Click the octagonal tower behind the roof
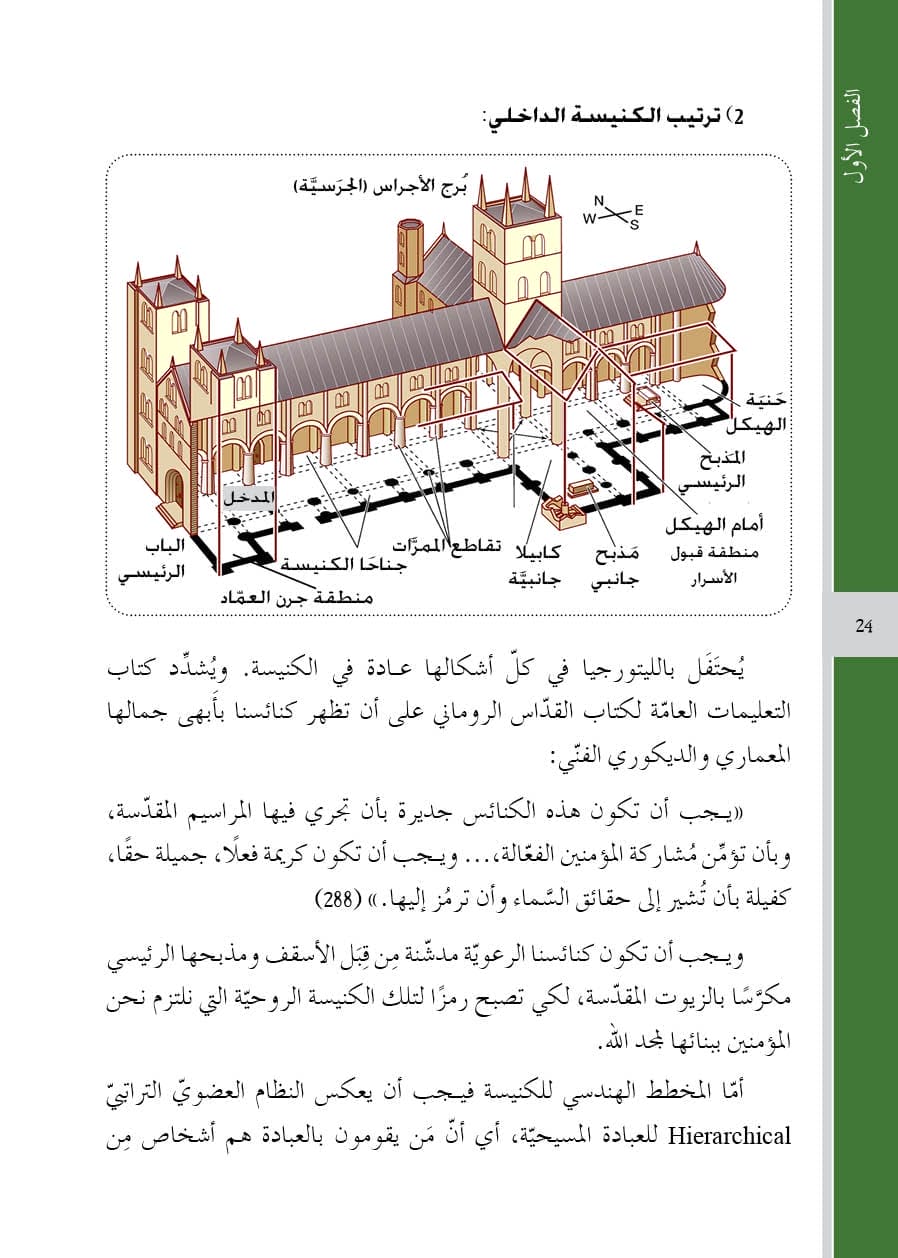 (x=411, y=248)
